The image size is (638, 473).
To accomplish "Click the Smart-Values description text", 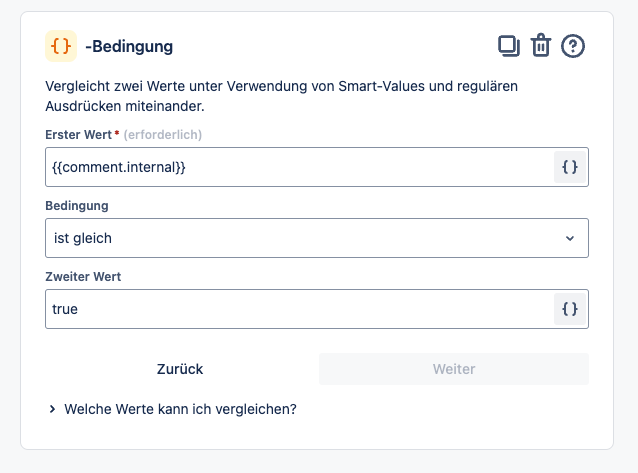I will click(x=281, y=96).
